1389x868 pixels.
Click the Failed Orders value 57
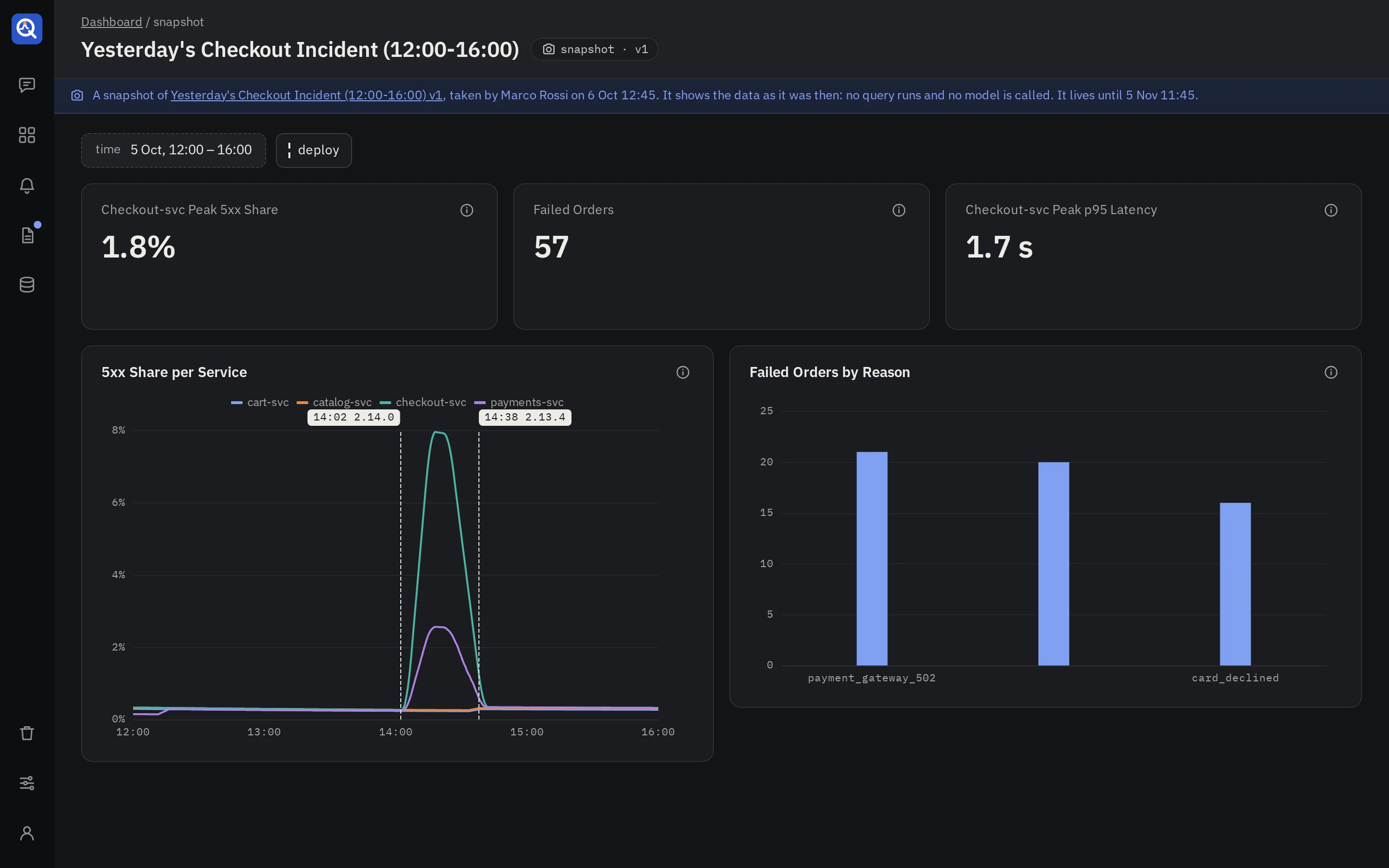pos(551,247)
